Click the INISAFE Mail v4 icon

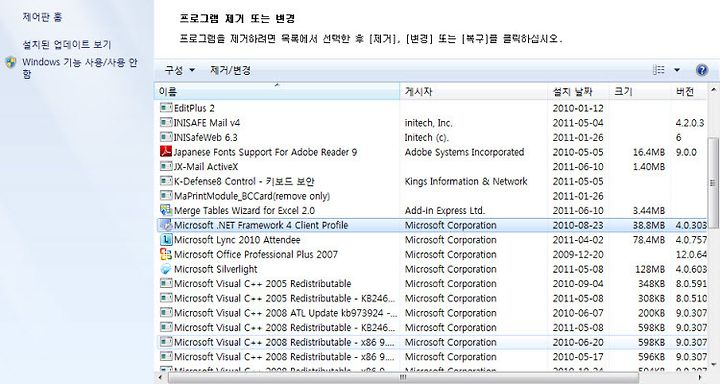[x=166, y=122]
